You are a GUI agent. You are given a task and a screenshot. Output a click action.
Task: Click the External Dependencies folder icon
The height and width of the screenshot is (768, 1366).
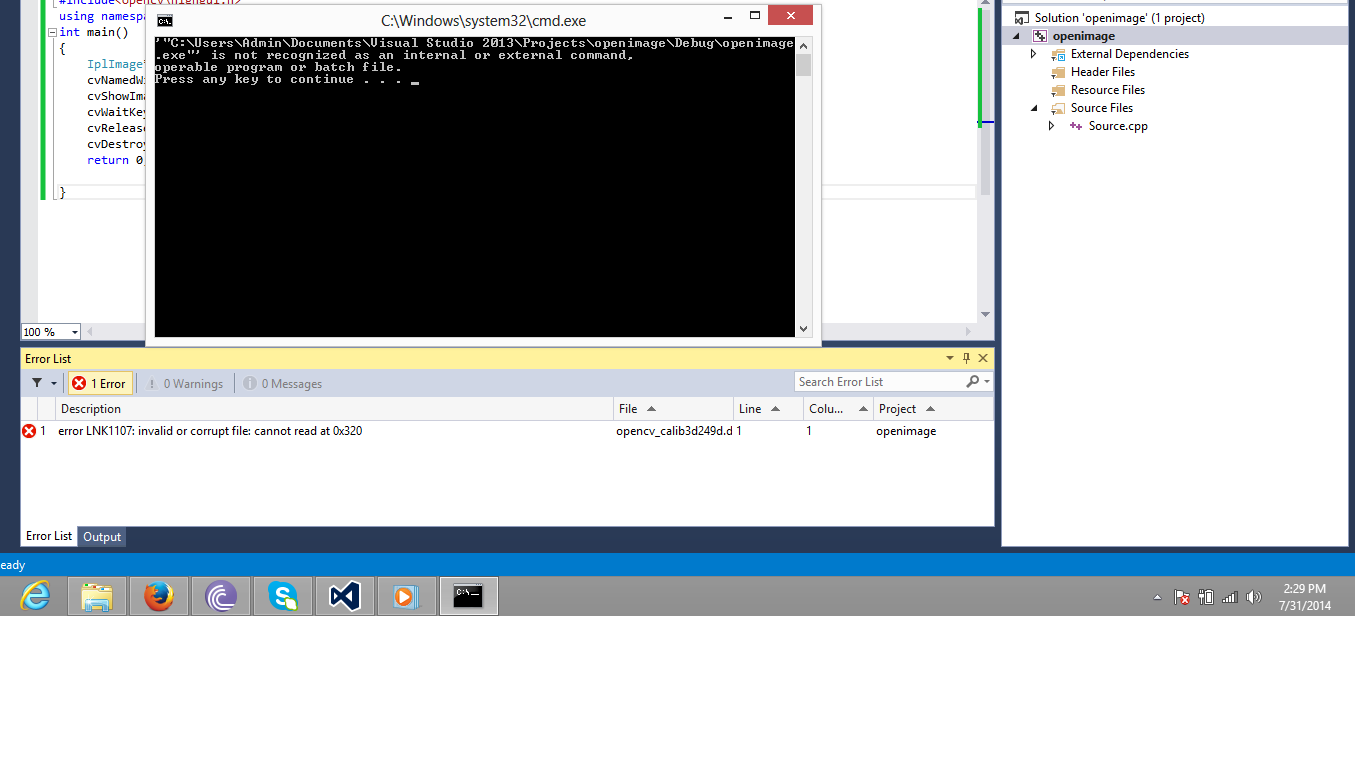click(x=1058, y=54)
